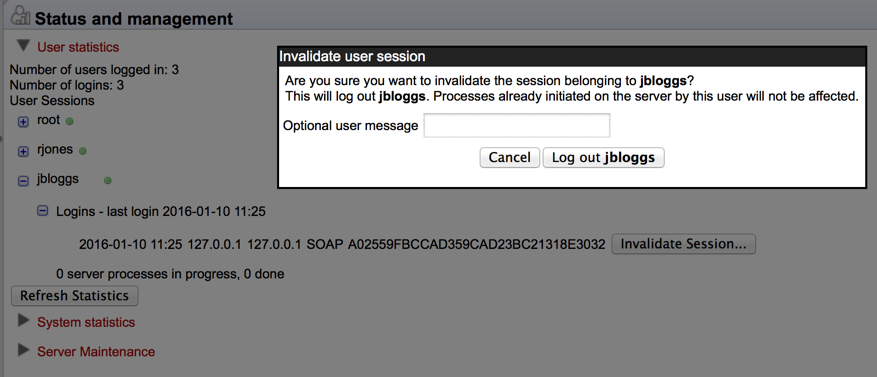Expand the rjones user session
Screen dimensions: 877x377
23,152
